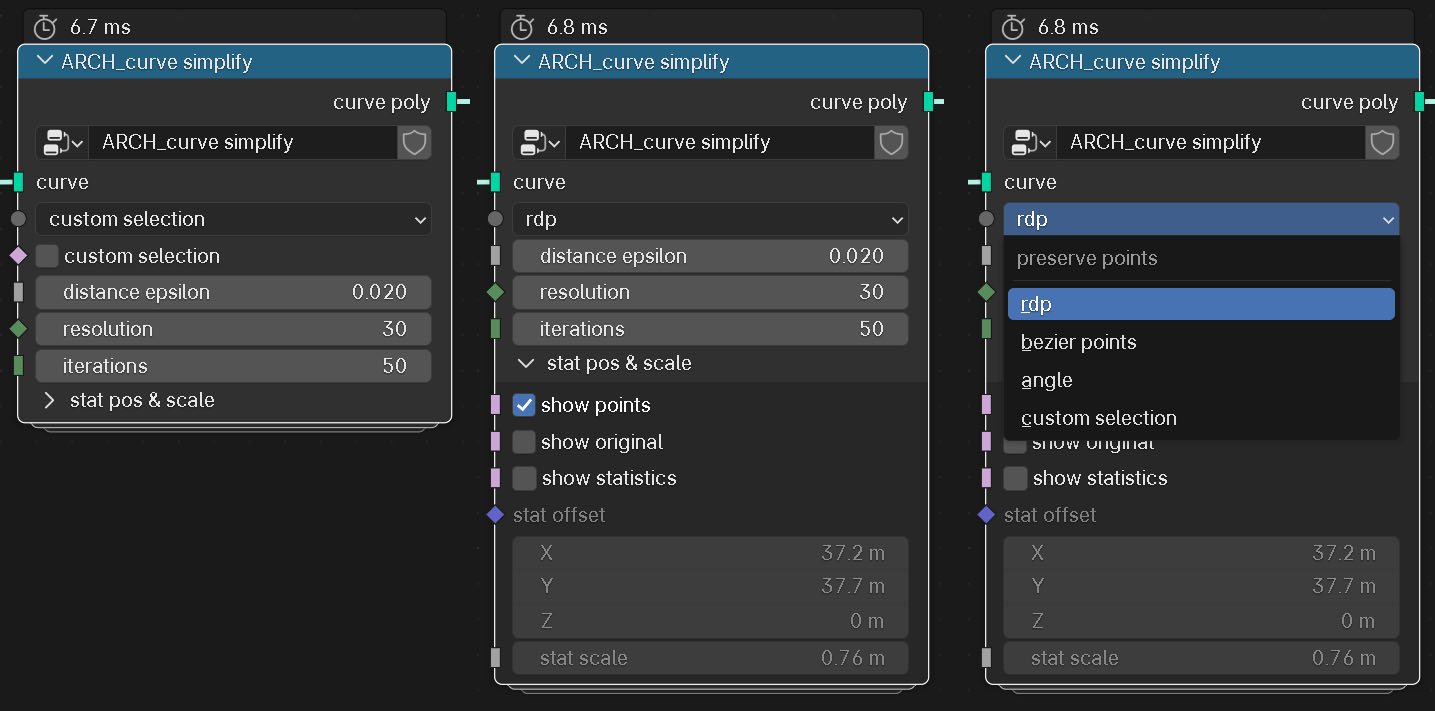Expand stat pos & scale panel in left node

49,400
